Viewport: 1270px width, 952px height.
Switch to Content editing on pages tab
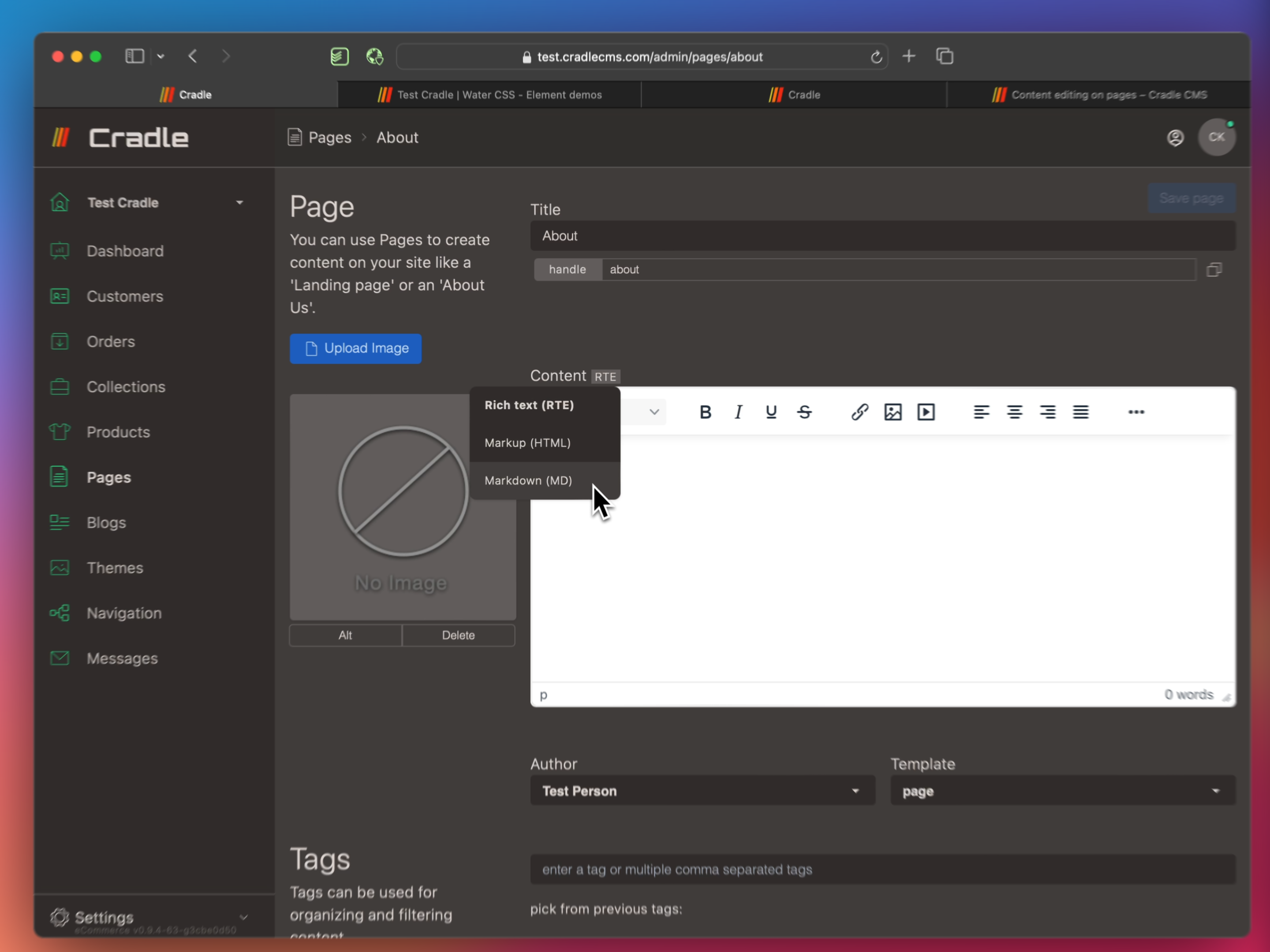tap(1098, 95)
